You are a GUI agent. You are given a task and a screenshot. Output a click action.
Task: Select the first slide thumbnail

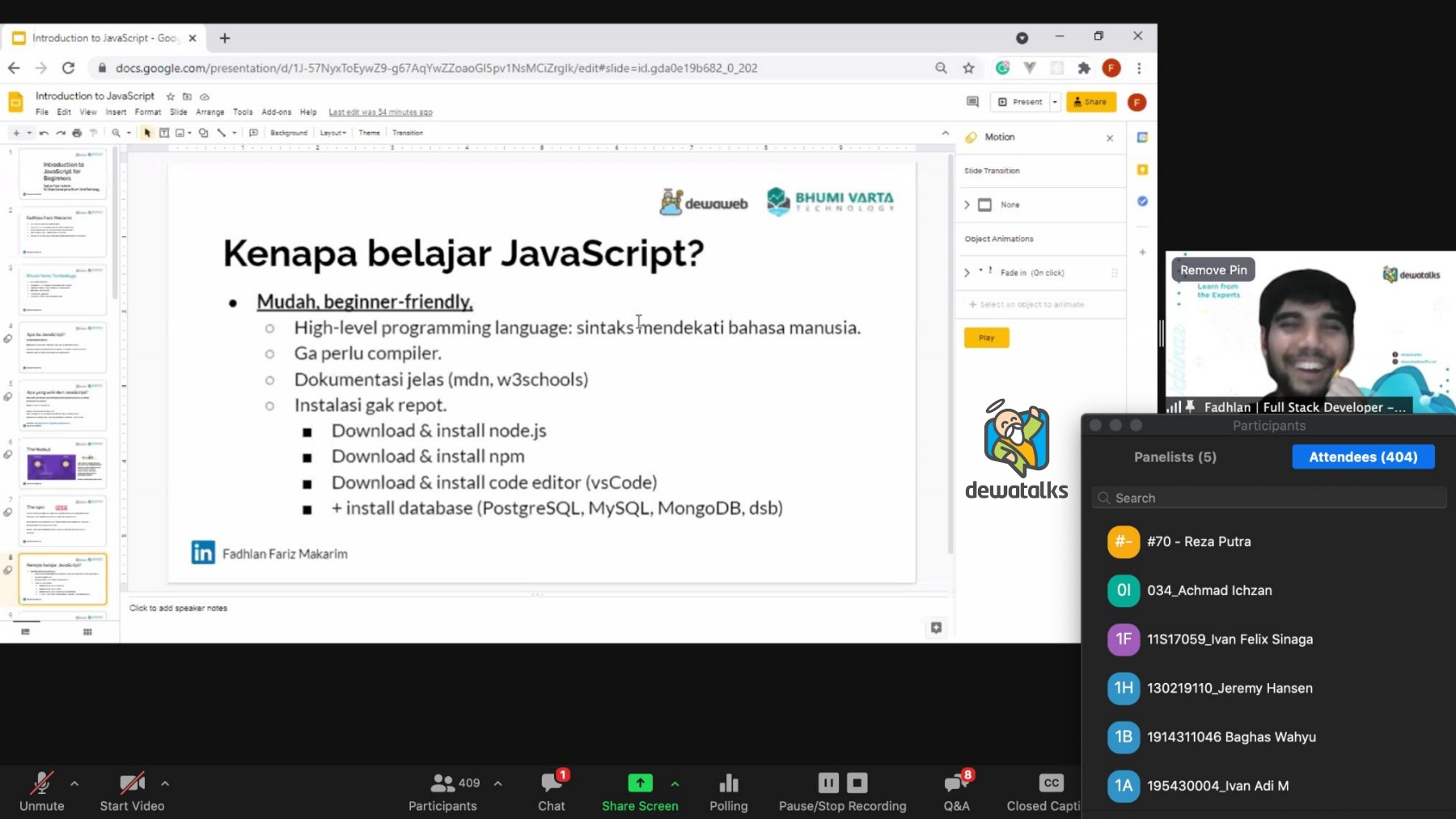click(x=62, y=173)
